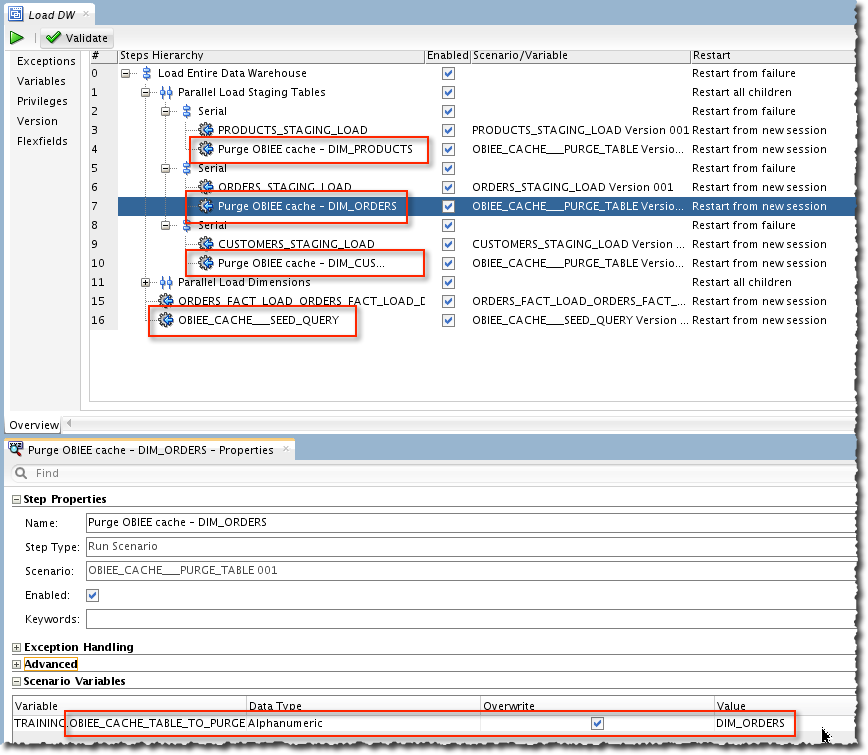The image size is (868, 755).
Task: Toggle the Enabled checkbox for row 4
Action: click(x=448, y=149)
